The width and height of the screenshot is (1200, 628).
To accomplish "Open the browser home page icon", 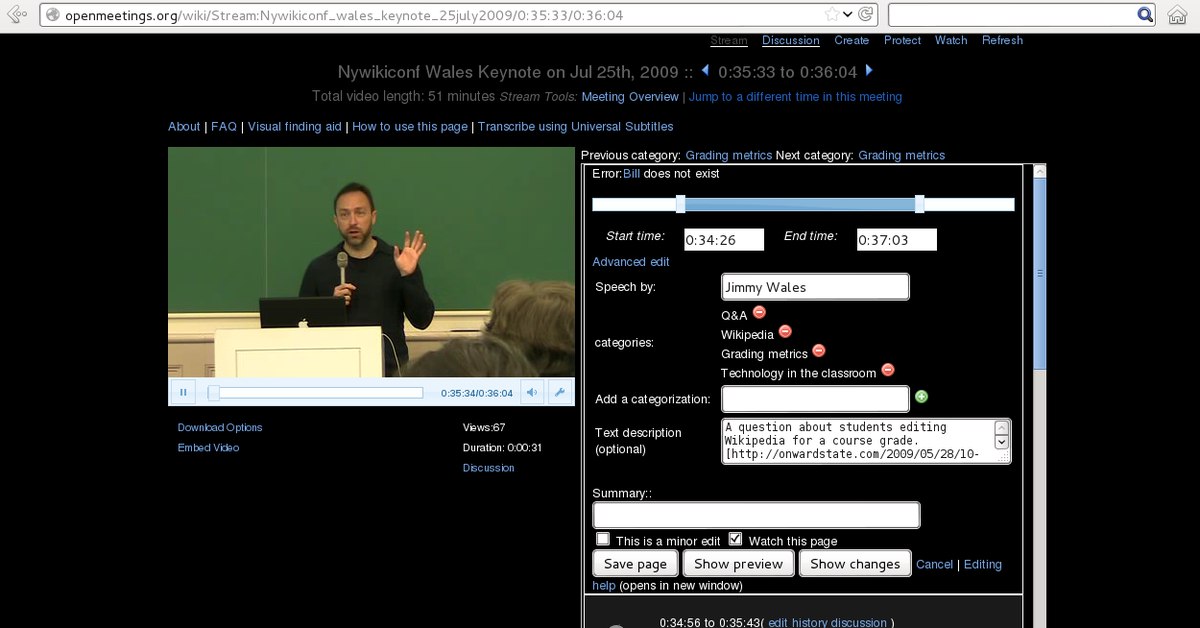I will (1177, 15).
